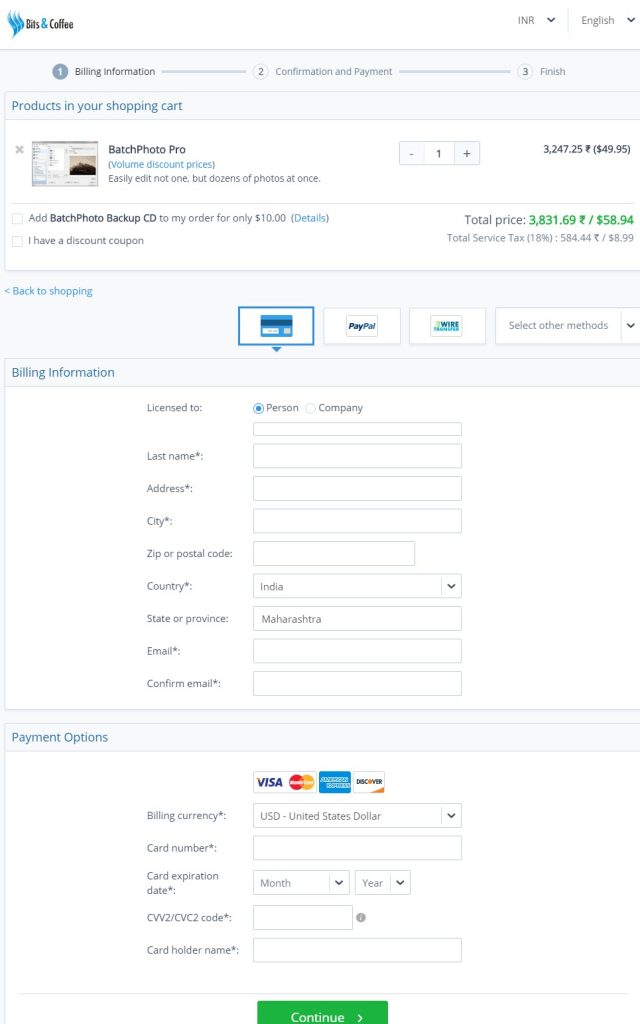Select Billing Information step 1
The image size is (640, 1024).
[104, 72]
